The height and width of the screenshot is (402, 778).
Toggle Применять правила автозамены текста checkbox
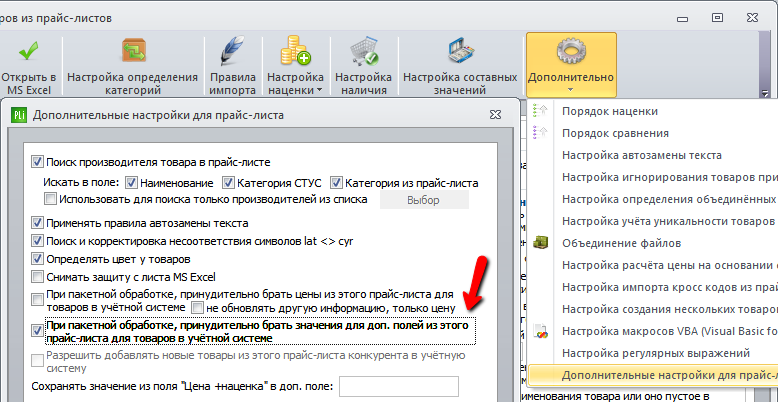(x=37, y=223)
